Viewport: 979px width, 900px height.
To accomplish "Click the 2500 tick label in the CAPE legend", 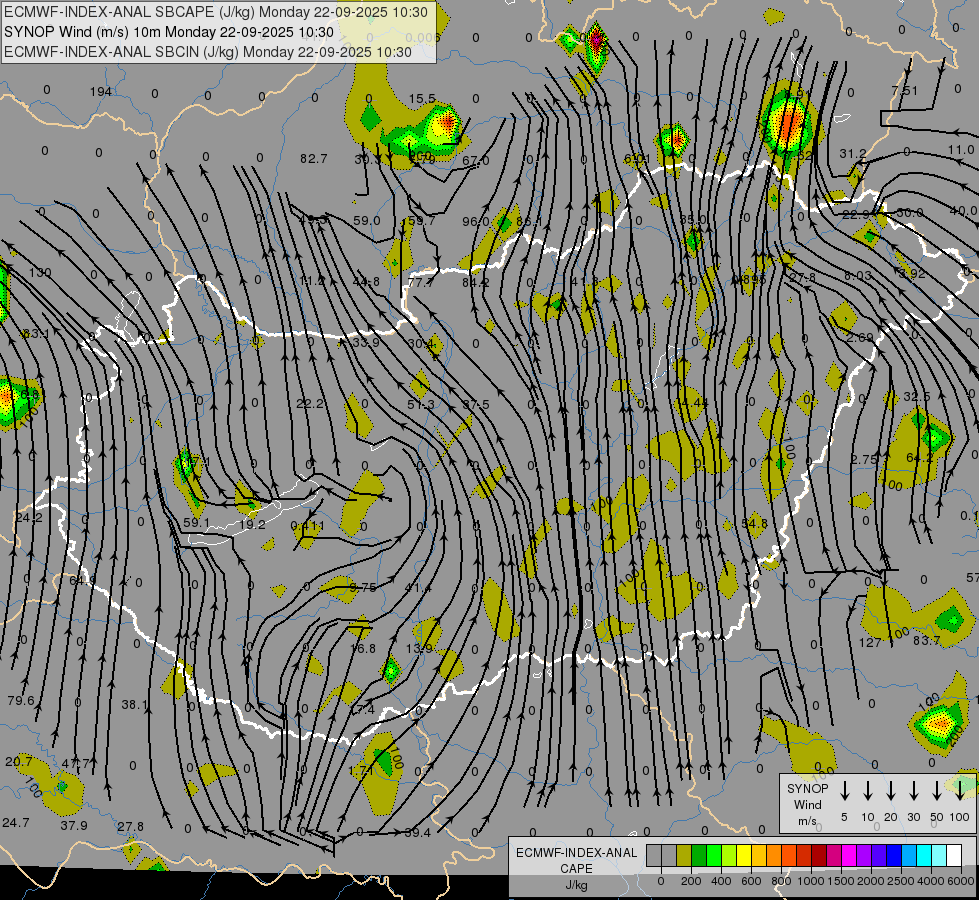I will pos(901,881).
